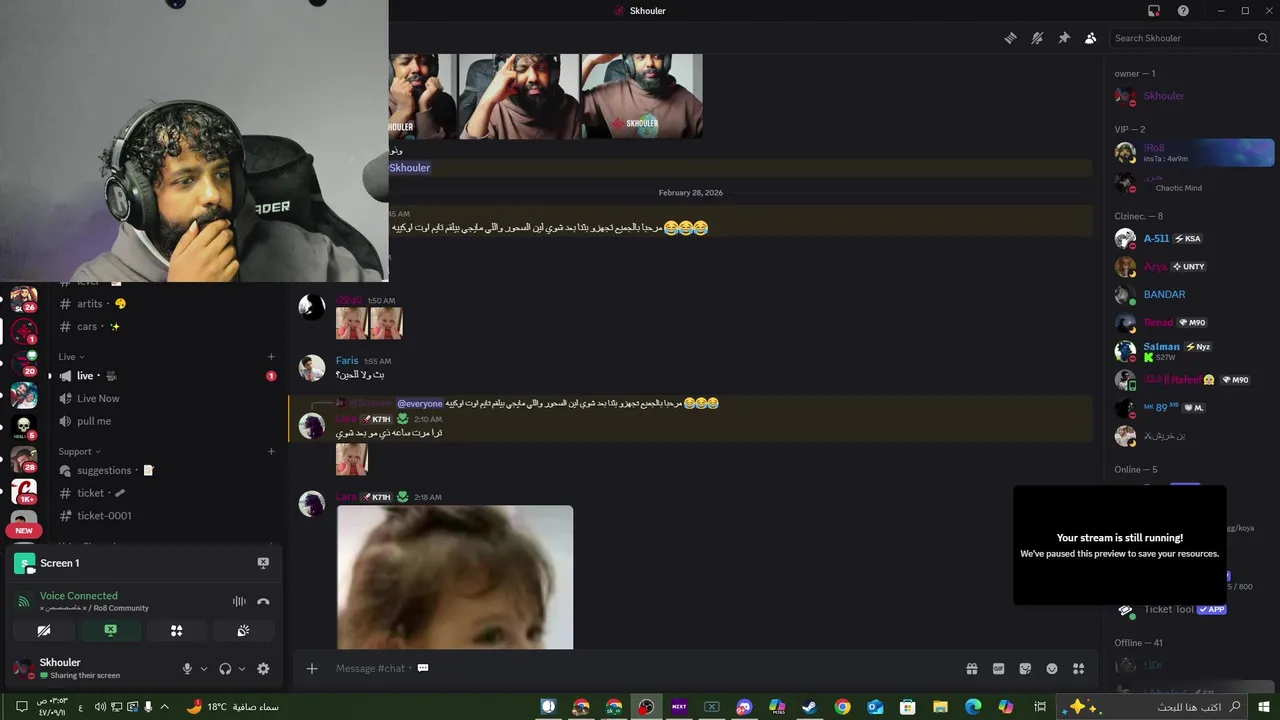The width and height of the screenshot is (1280, 720).
Task: Select the Skhouler mention in chat
Action: click(x=410, y=168)
